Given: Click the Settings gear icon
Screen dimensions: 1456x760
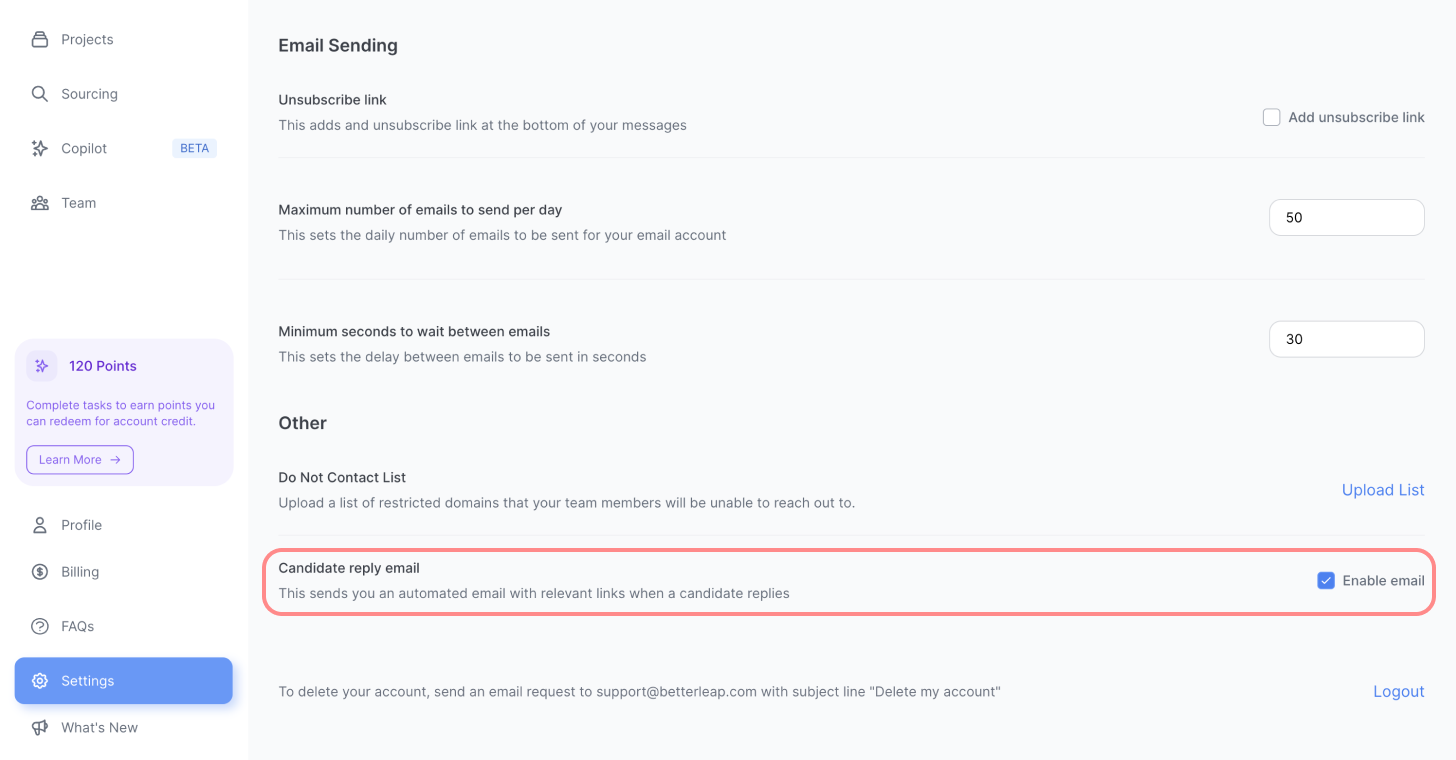Looking at the screenshot, I should pos(40,681).
